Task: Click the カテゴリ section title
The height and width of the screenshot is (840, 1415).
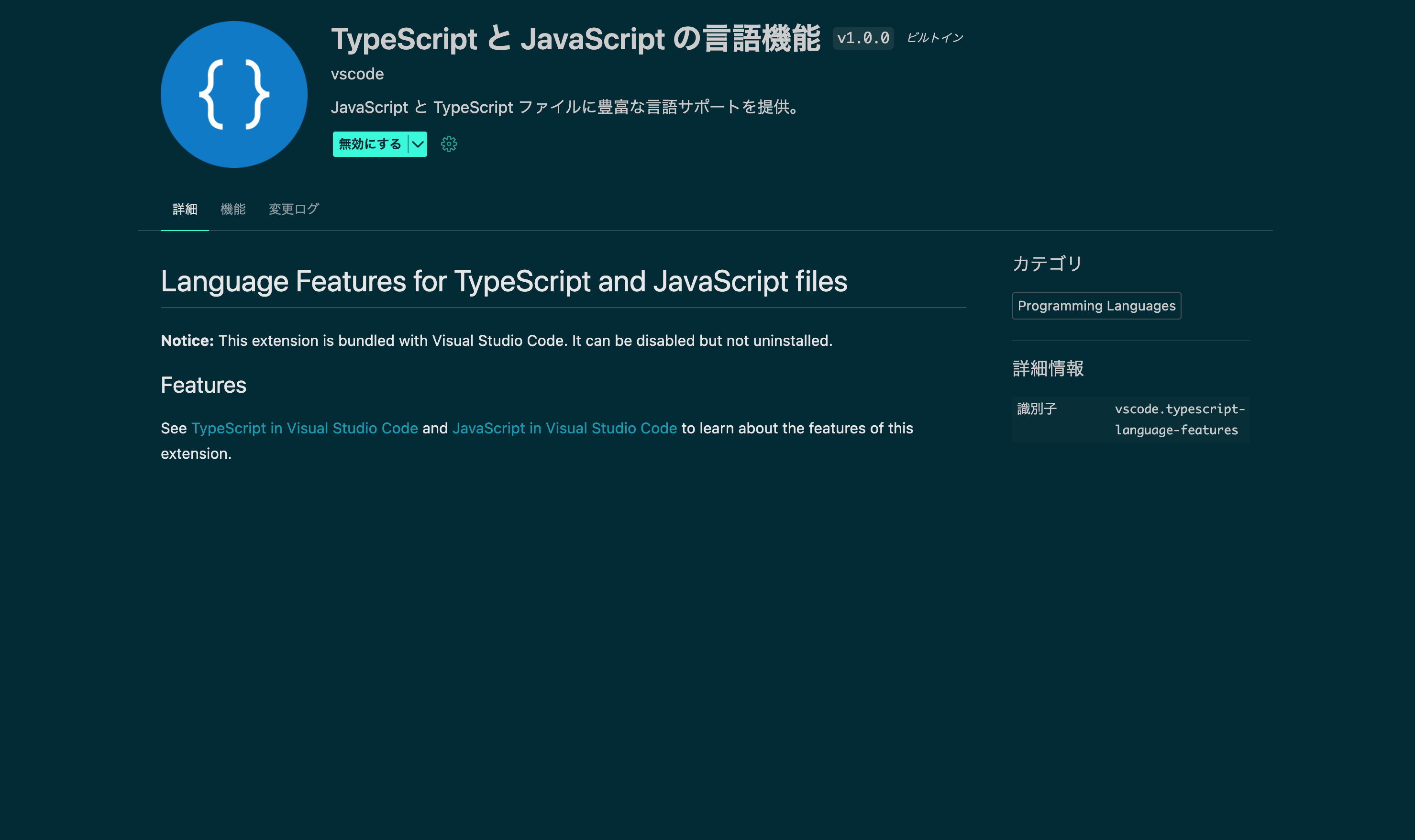Action: pyautogui.click(x=1046, y=263)
